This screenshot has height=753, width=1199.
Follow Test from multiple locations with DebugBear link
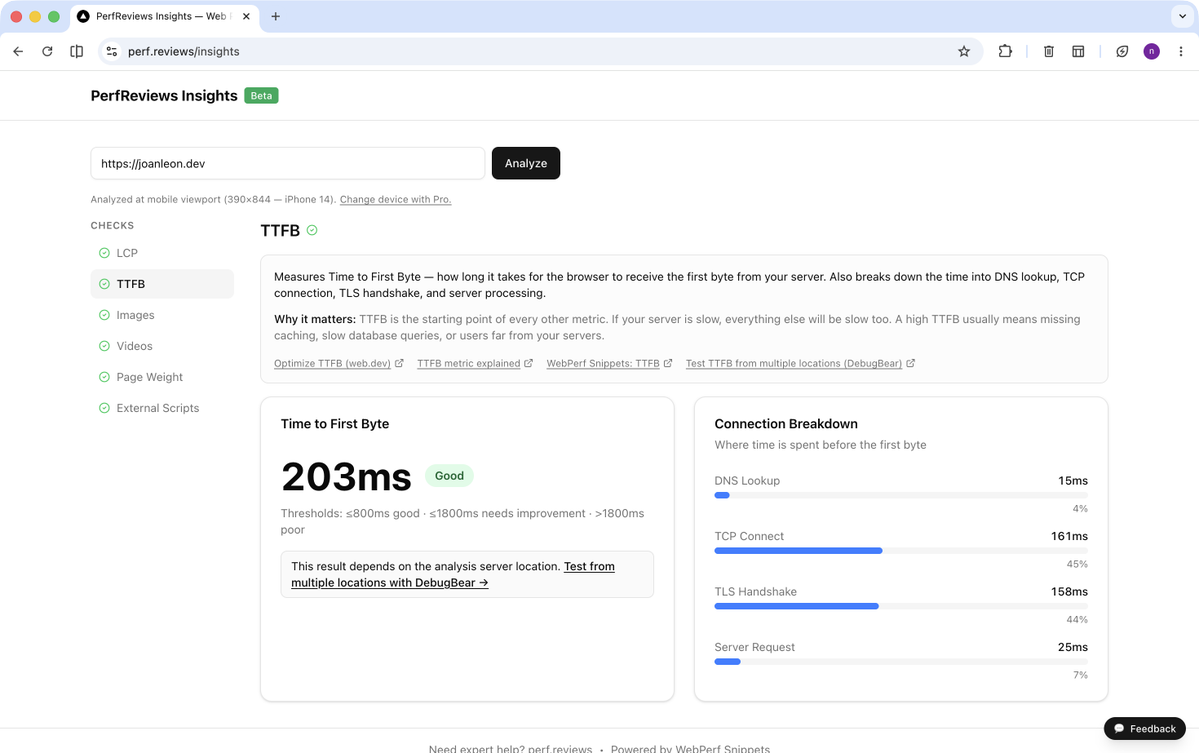pos(453,574)
